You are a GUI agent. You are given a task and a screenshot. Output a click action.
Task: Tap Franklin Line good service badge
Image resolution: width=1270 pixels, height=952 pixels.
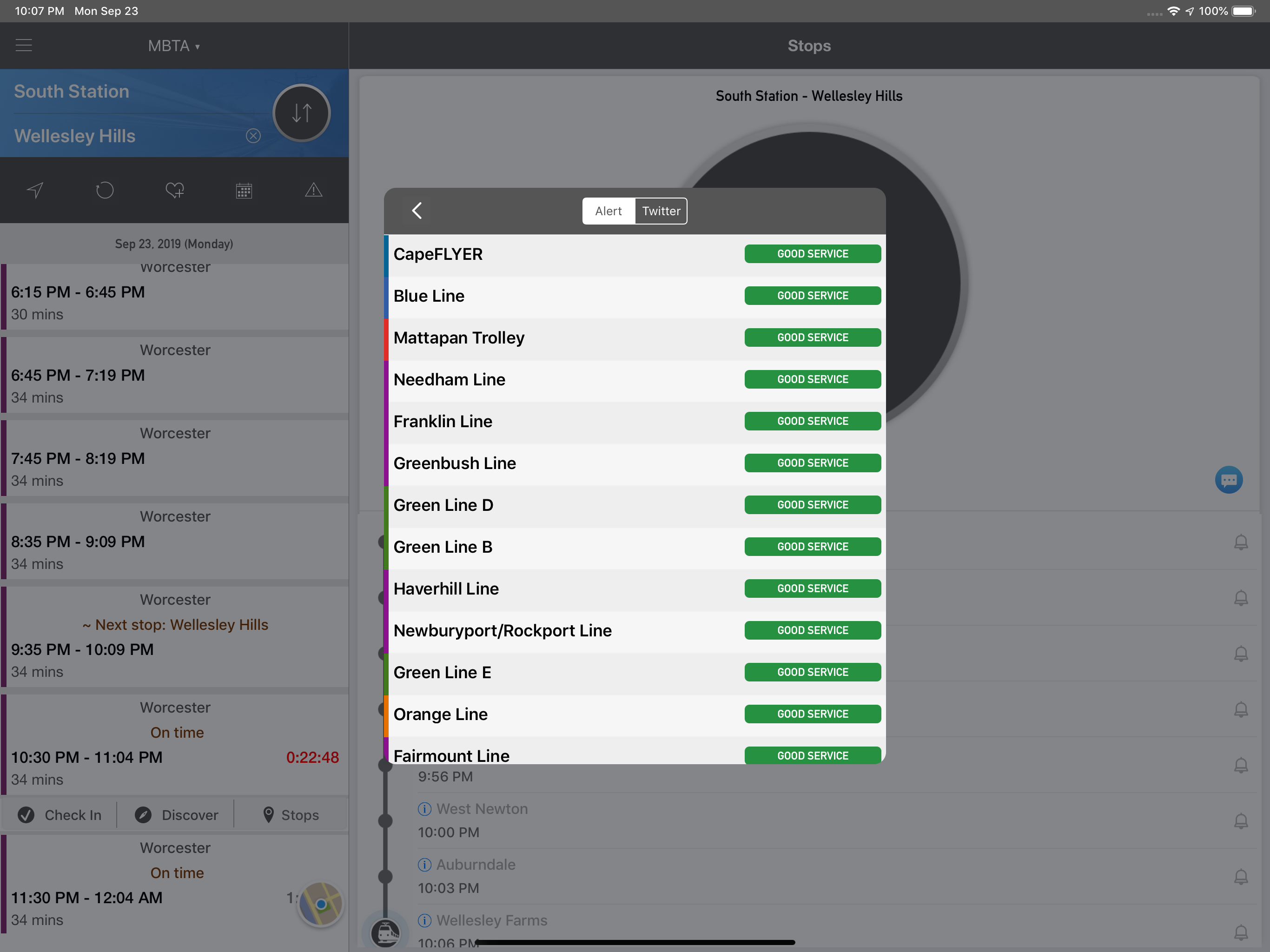(813, 422)
